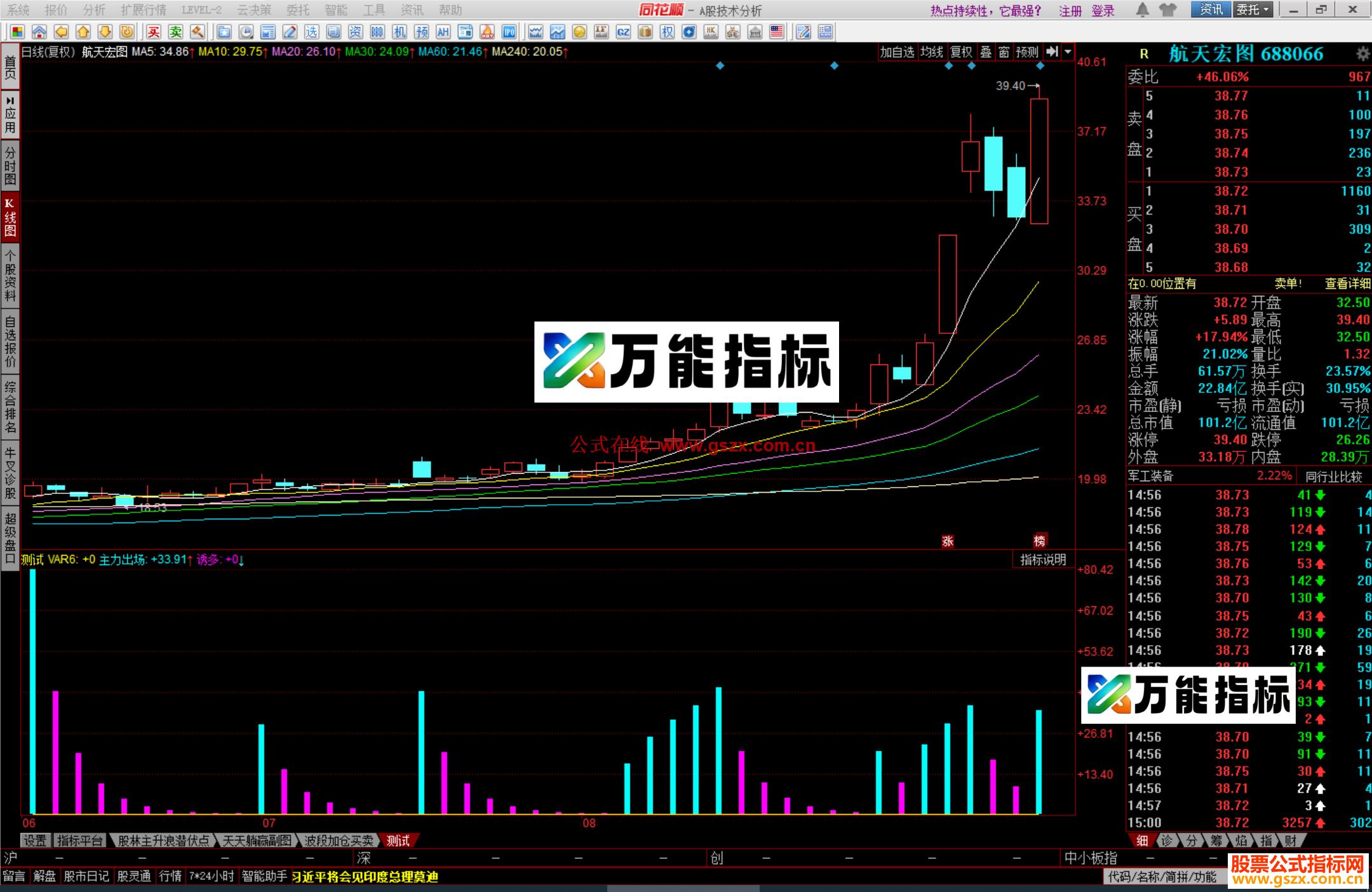This screenshot has height=892, width=1372.
Task: Toggle 叠 overlay chart button
Action: (986, 52)
